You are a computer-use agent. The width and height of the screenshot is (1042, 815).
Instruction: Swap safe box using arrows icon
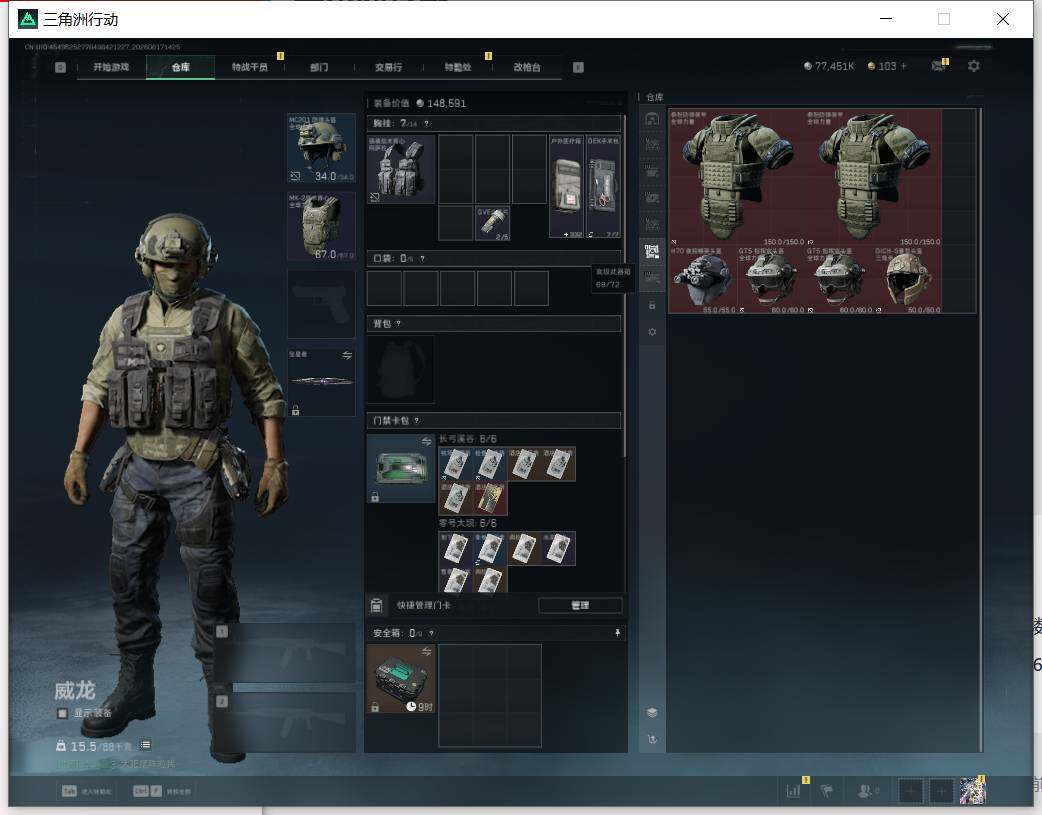pos(426,651)
